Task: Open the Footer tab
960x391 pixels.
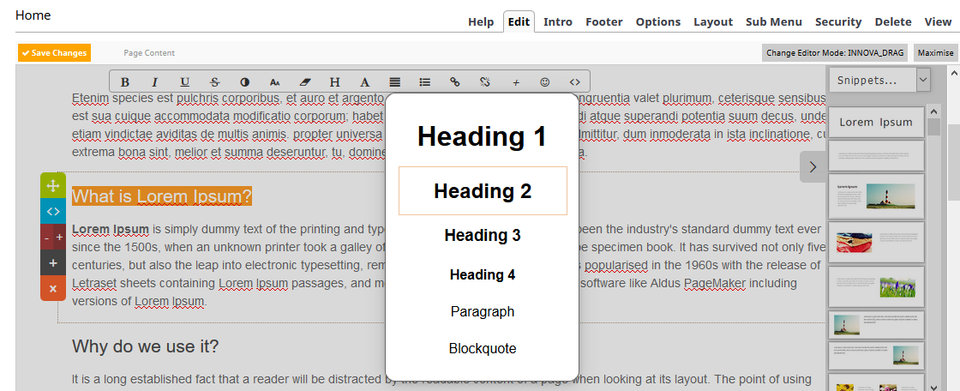Action: pos(604,22)
